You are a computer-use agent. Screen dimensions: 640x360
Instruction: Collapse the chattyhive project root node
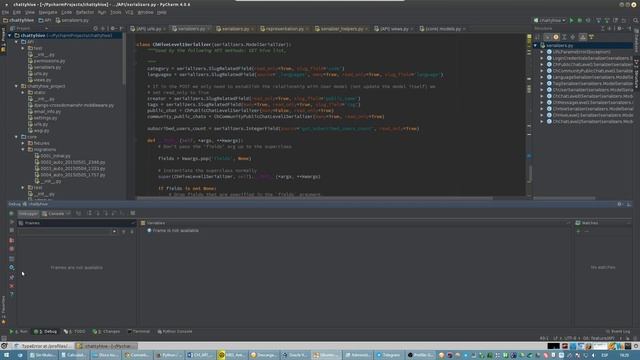pos(10,36)
